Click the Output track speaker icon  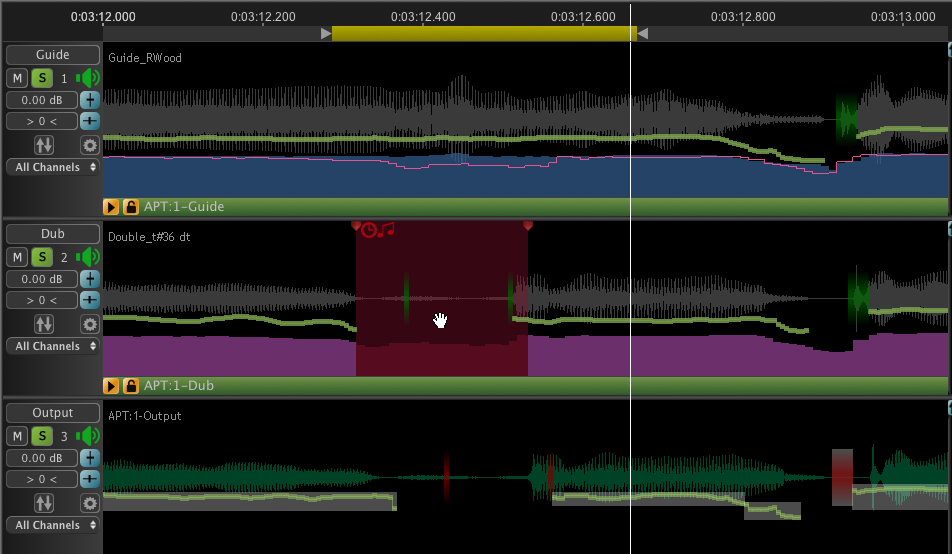tap(90, 436)
